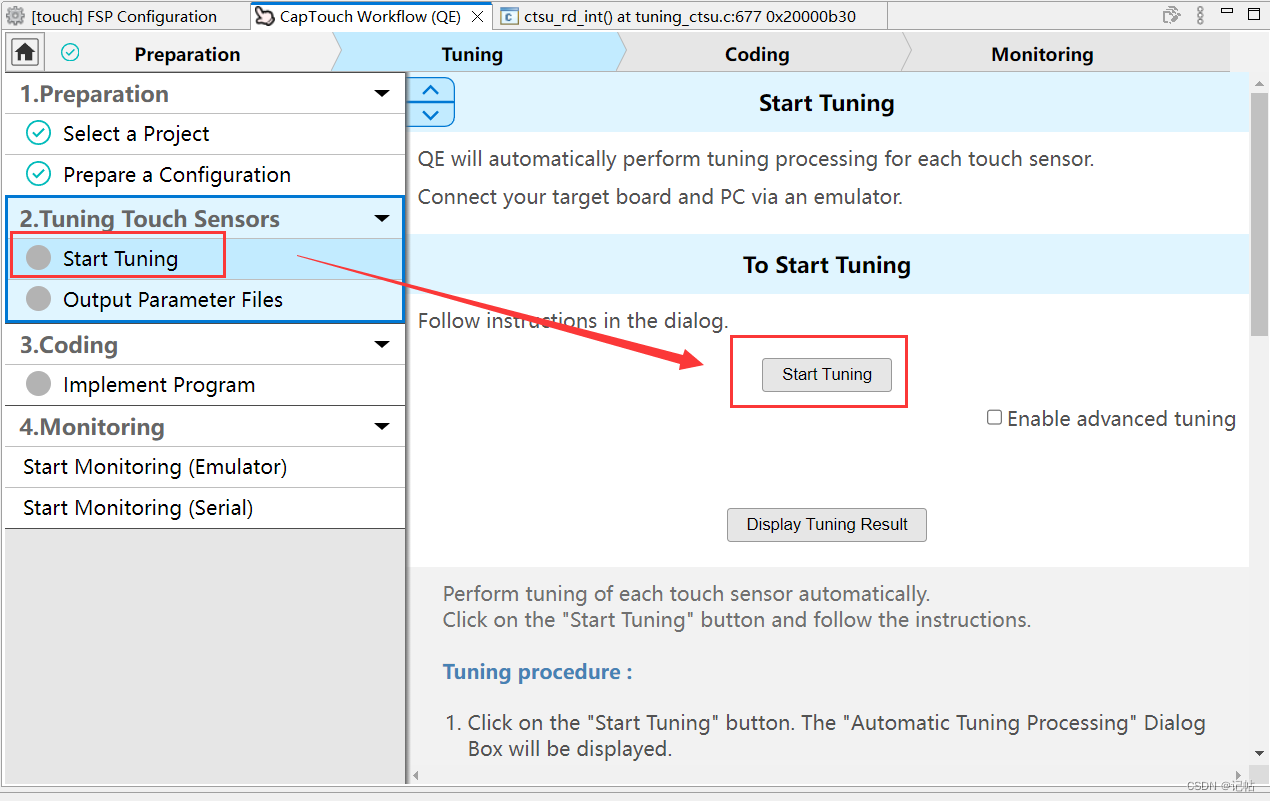The width and height of the screenshot is (1270, 801).
Task: Click the FSP Configuration tab gear icon
Action: [x=16, y=16]
